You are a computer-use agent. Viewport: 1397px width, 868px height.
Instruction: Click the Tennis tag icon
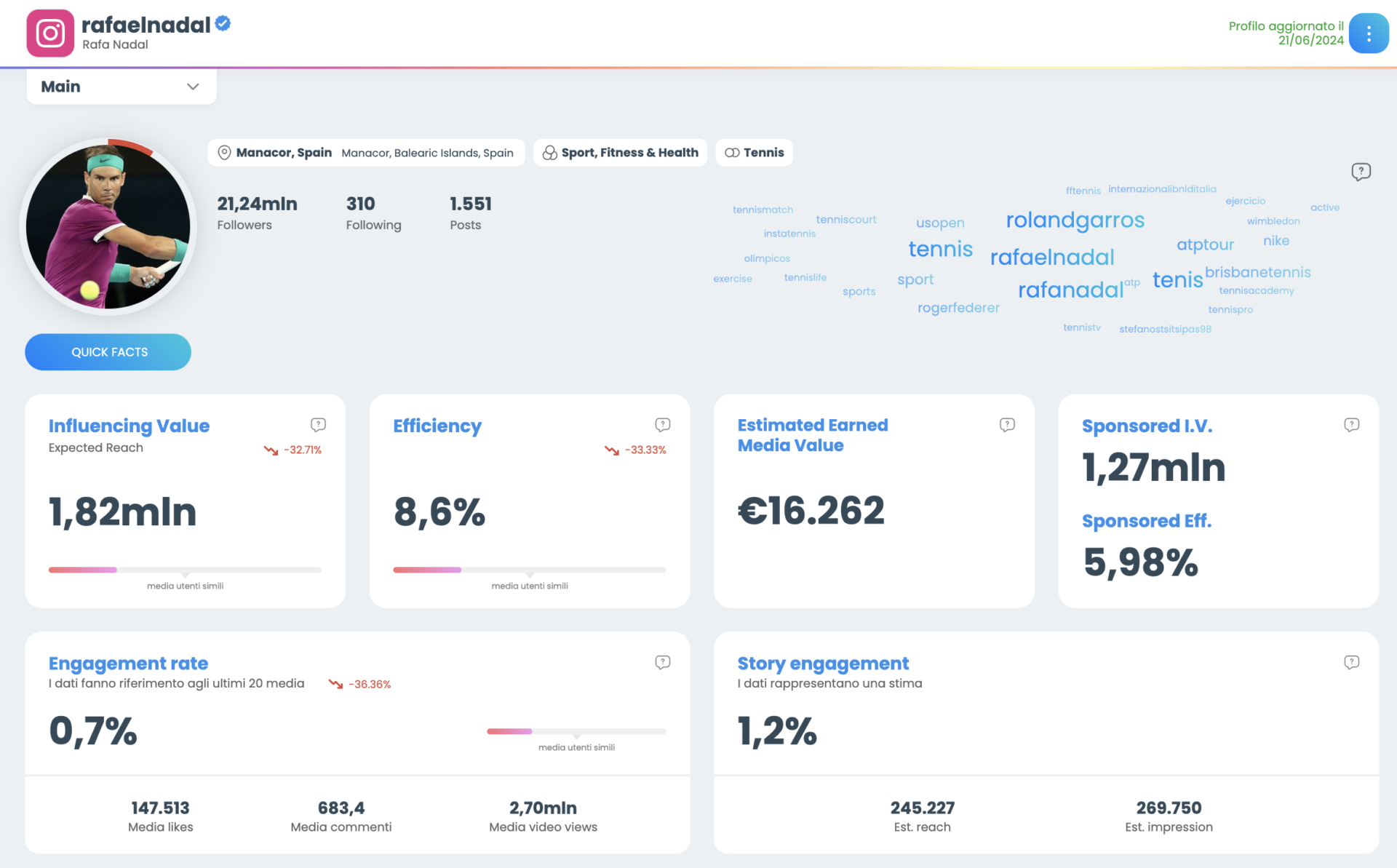coord(732,153)
